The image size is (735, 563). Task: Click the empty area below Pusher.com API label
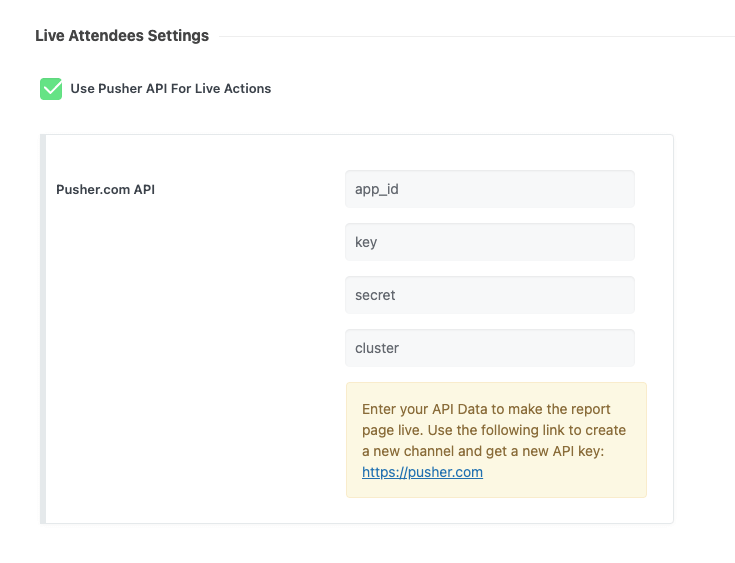click(x=190, y=350)
